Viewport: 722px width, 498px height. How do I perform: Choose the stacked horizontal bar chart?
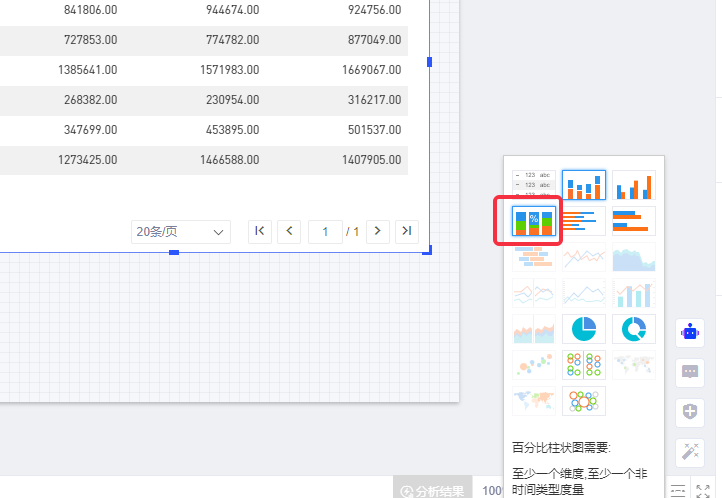click(634, 219)
